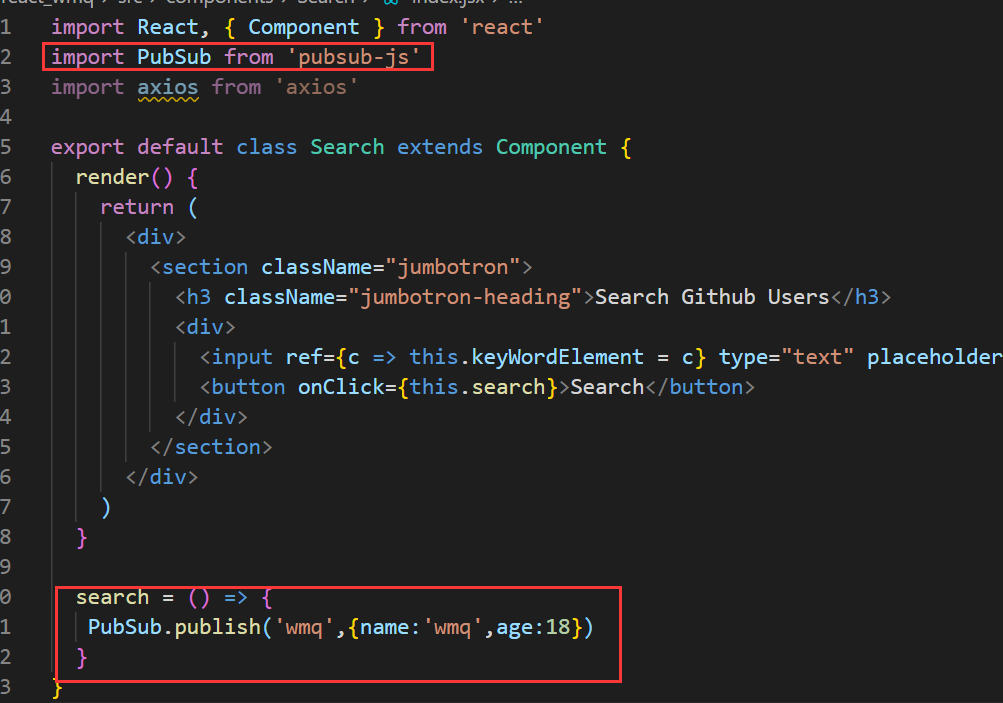Viewport: 1003px width, 703px height.
Task: Click the placeholder attribute on input
Action: click(x=933, y=357)
